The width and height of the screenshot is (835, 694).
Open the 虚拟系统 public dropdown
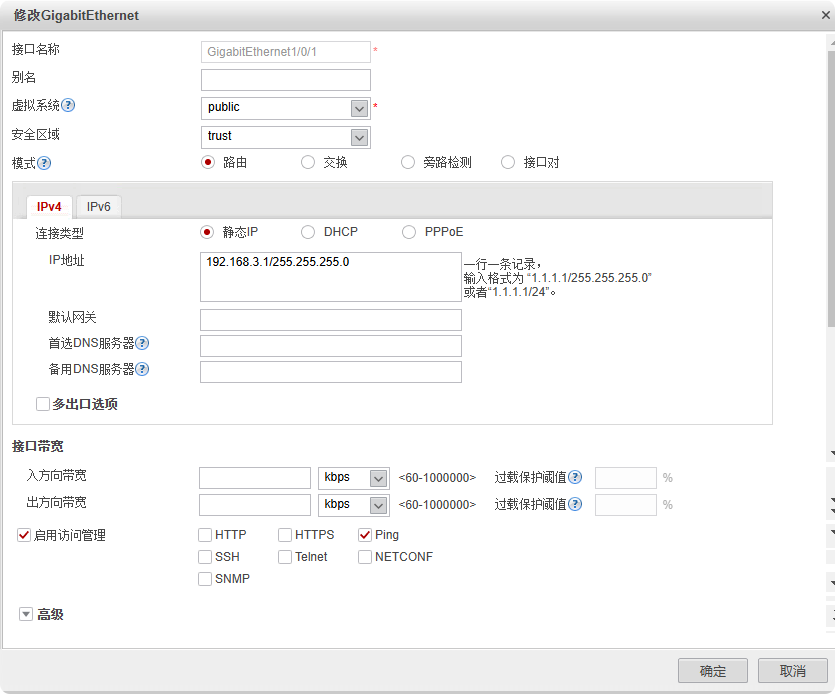(x=359, y=108)
